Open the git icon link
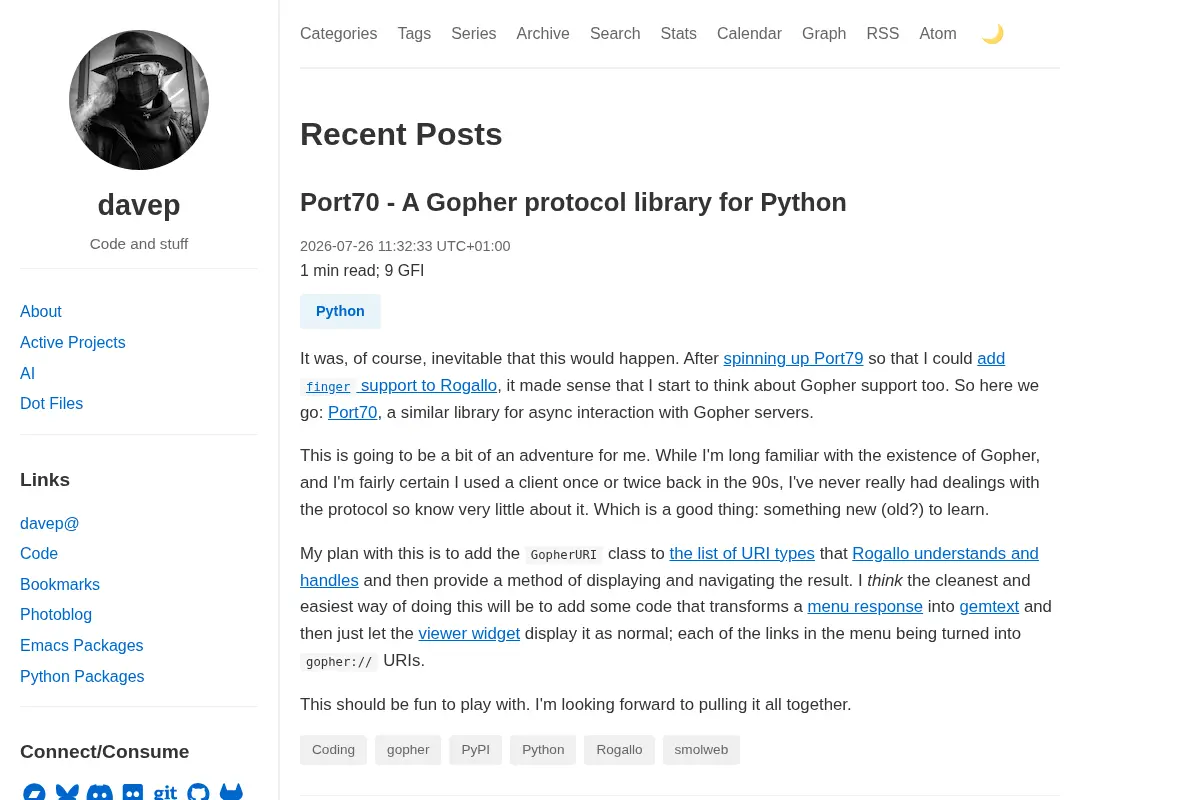 click(x=165, y=793)
